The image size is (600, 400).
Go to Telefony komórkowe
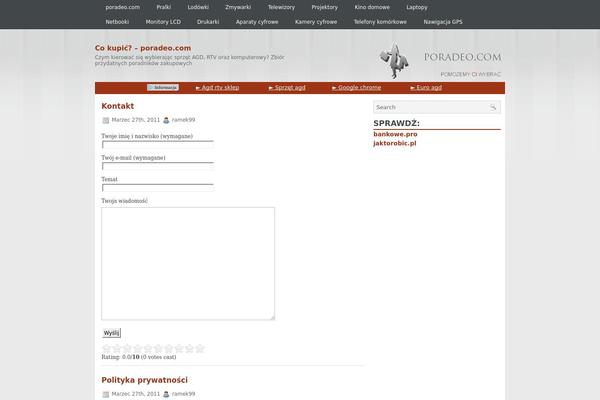pyautogui.click(x=380, y=22)
